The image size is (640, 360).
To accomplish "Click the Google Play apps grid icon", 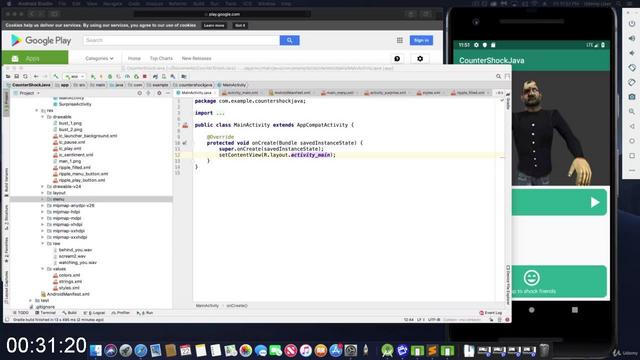I will click(x=400, y=40).
